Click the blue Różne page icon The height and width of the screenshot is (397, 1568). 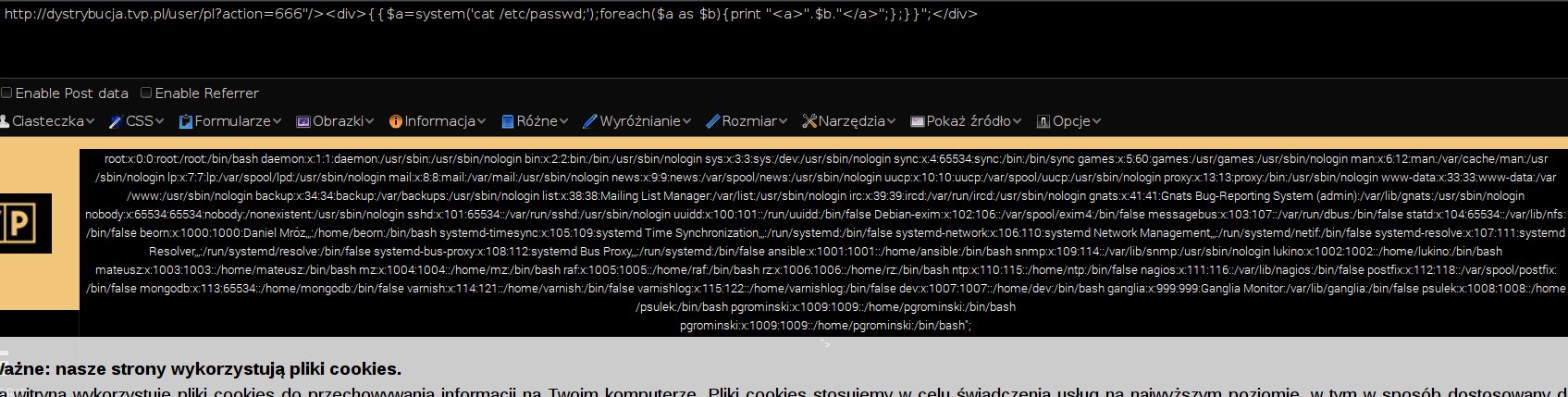508,121
